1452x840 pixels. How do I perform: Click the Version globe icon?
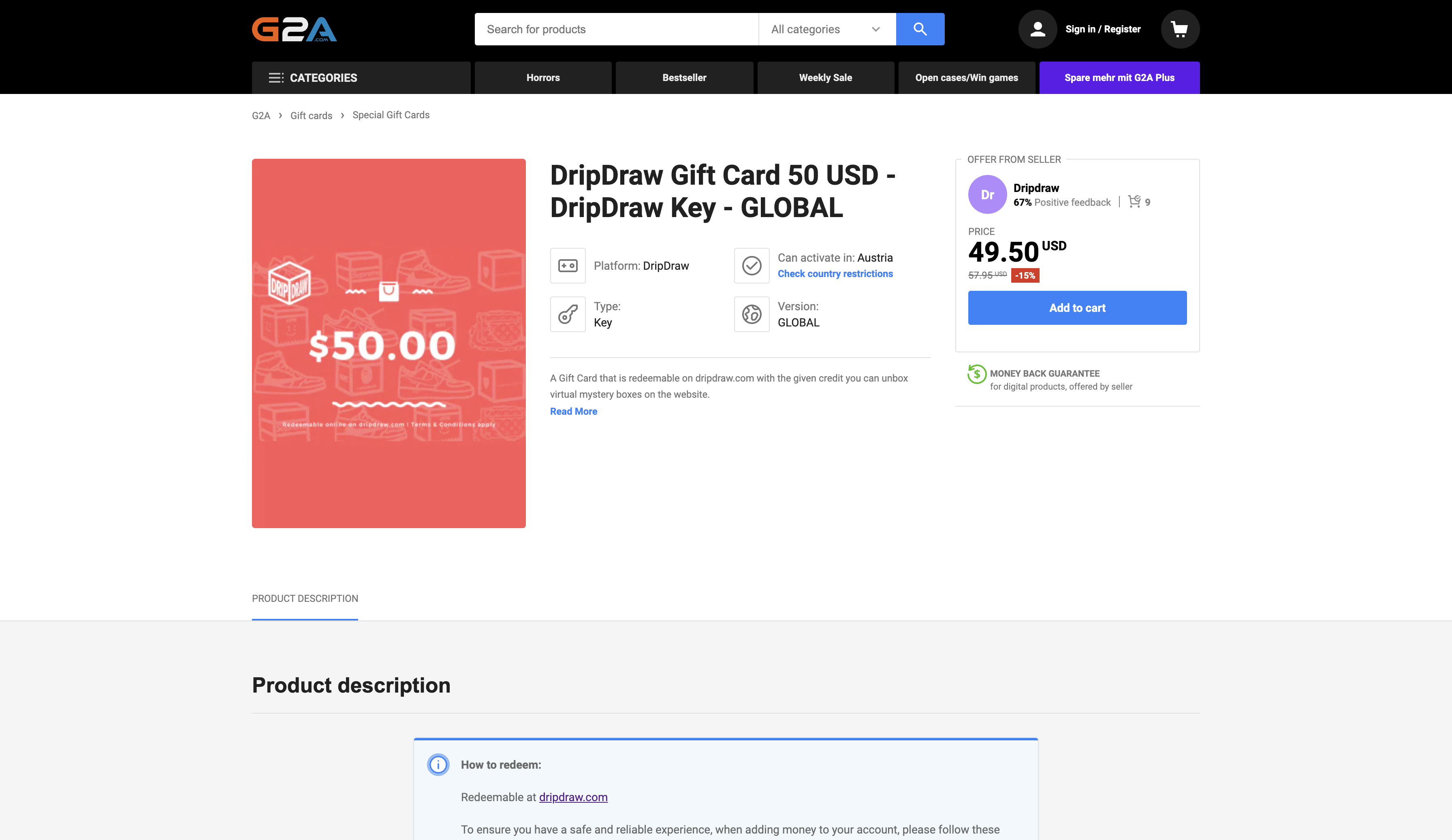[752, 314]
